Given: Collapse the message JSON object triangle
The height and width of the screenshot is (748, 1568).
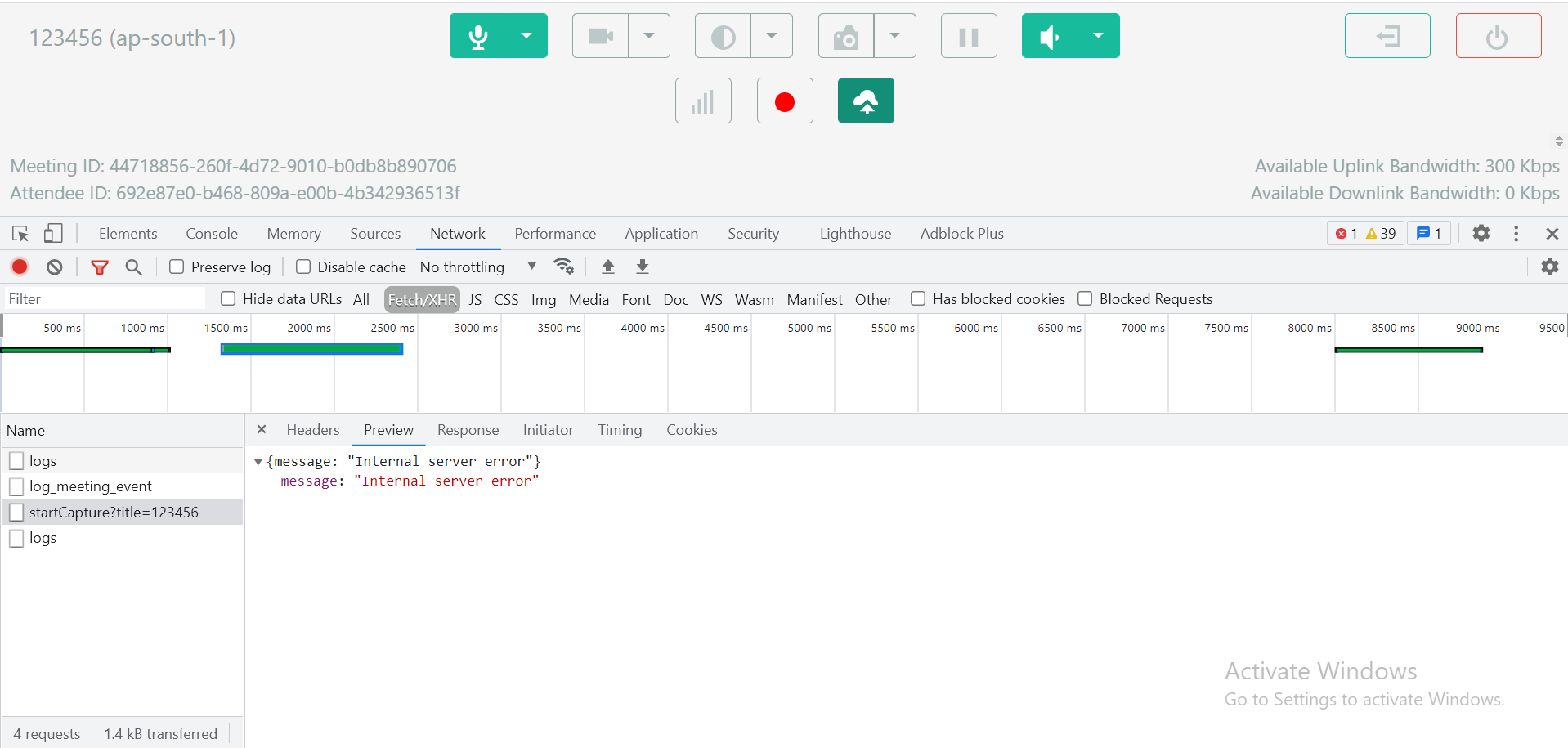Looking at the screenshot, I should click(x=258, y=462).
